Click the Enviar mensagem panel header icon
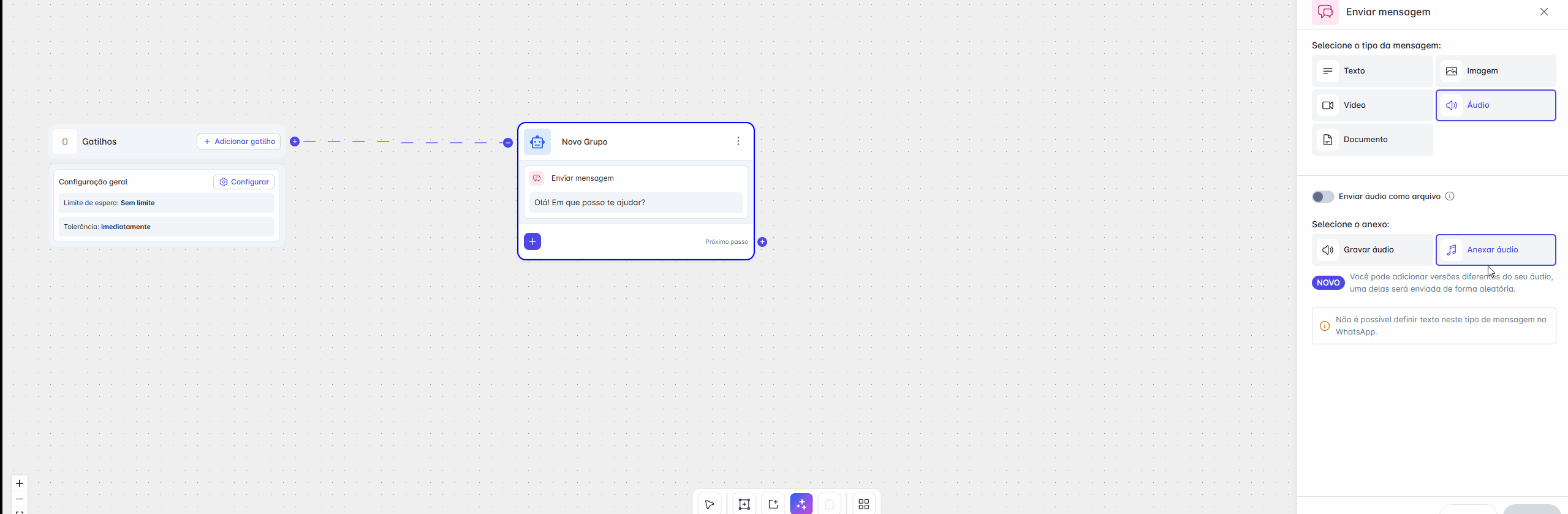 [1325, 12]
